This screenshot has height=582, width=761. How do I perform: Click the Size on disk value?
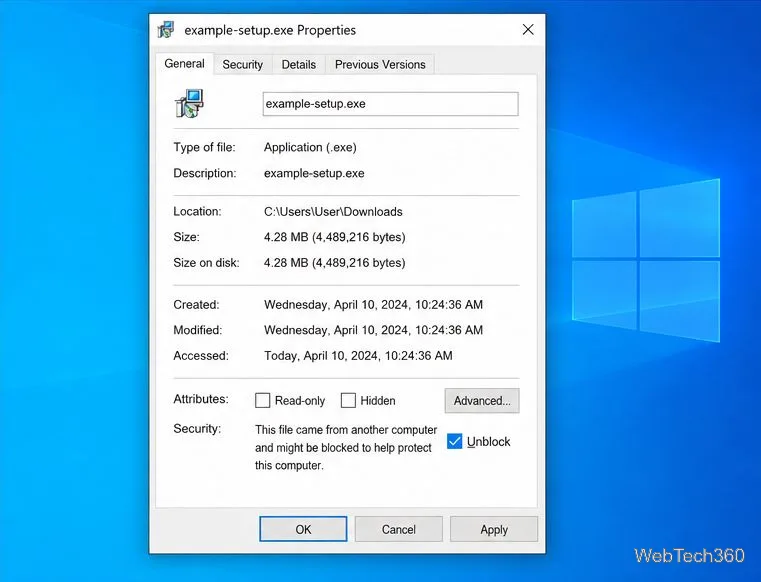tap(334, 263)
